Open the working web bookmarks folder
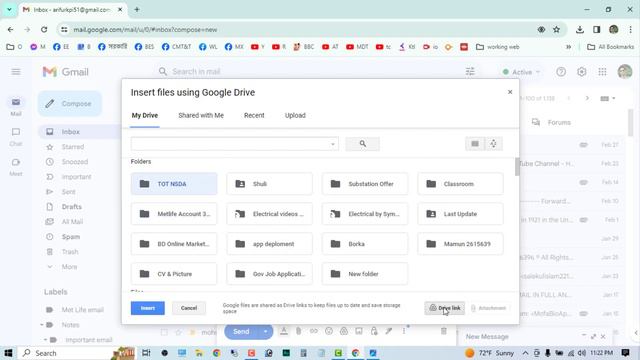 pos(498,47)
